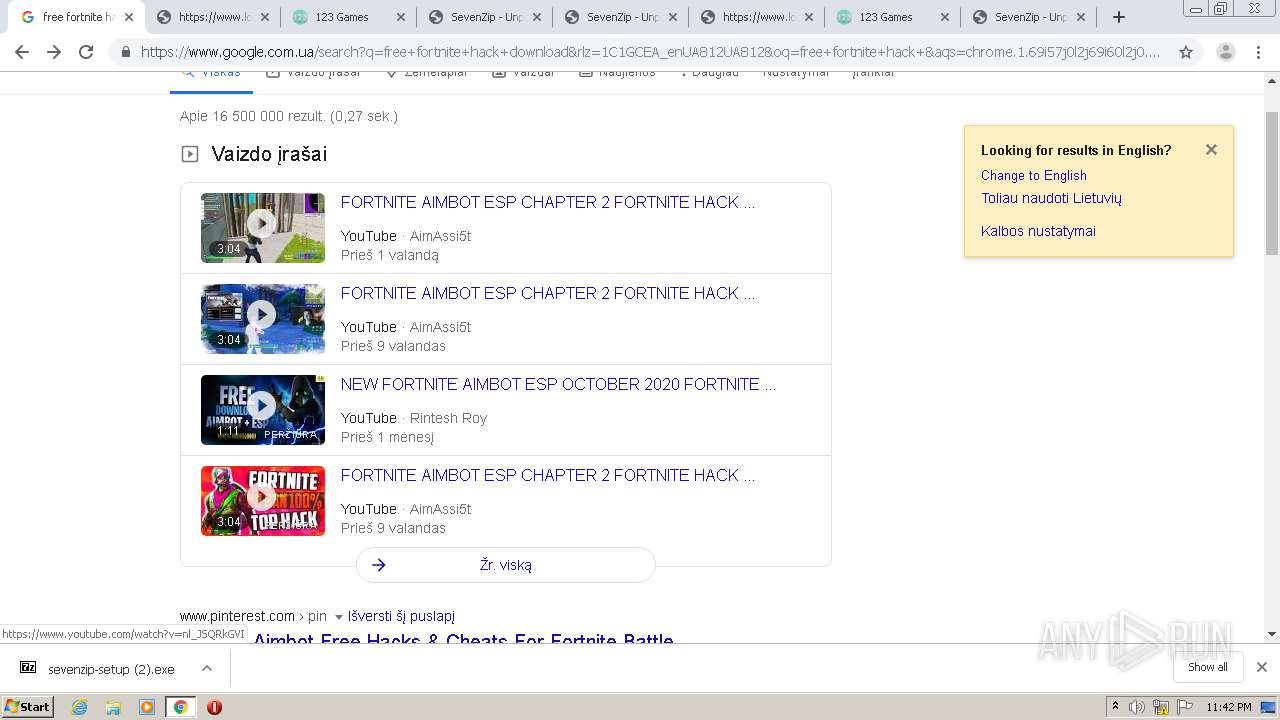This screenshot has width=1280, height=720.
Task: Click 'Prieš 1 mėnesį' timestamp text
Action: [387, 437]
